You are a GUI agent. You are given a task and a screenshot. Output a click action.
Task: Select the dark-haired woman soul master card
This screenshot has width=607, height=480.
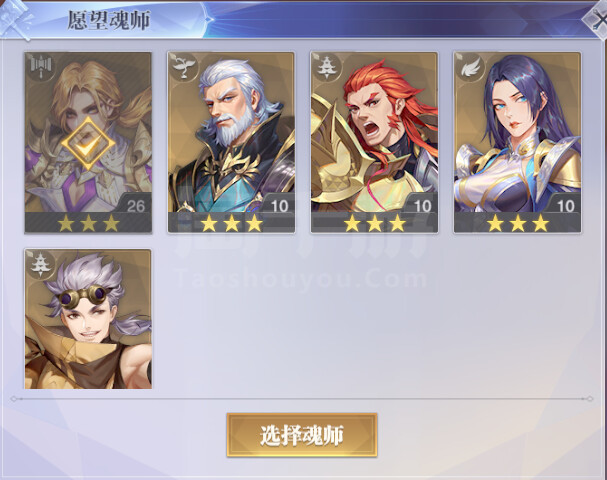518,142
